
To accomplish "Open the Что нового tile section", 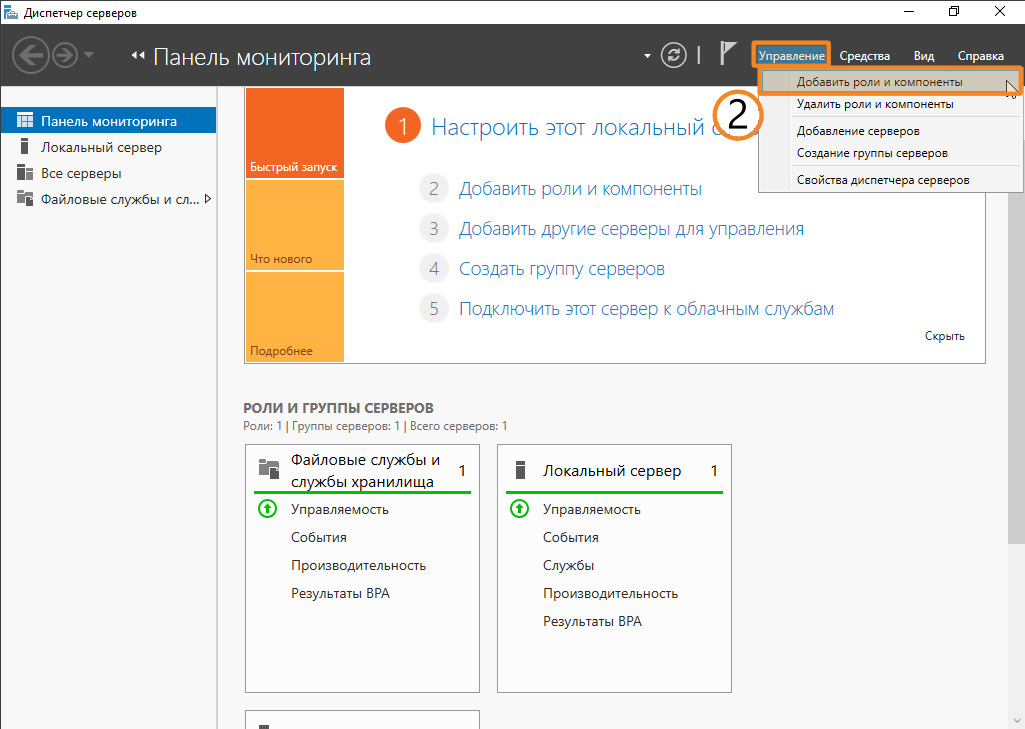I will (x=294, y=226).
